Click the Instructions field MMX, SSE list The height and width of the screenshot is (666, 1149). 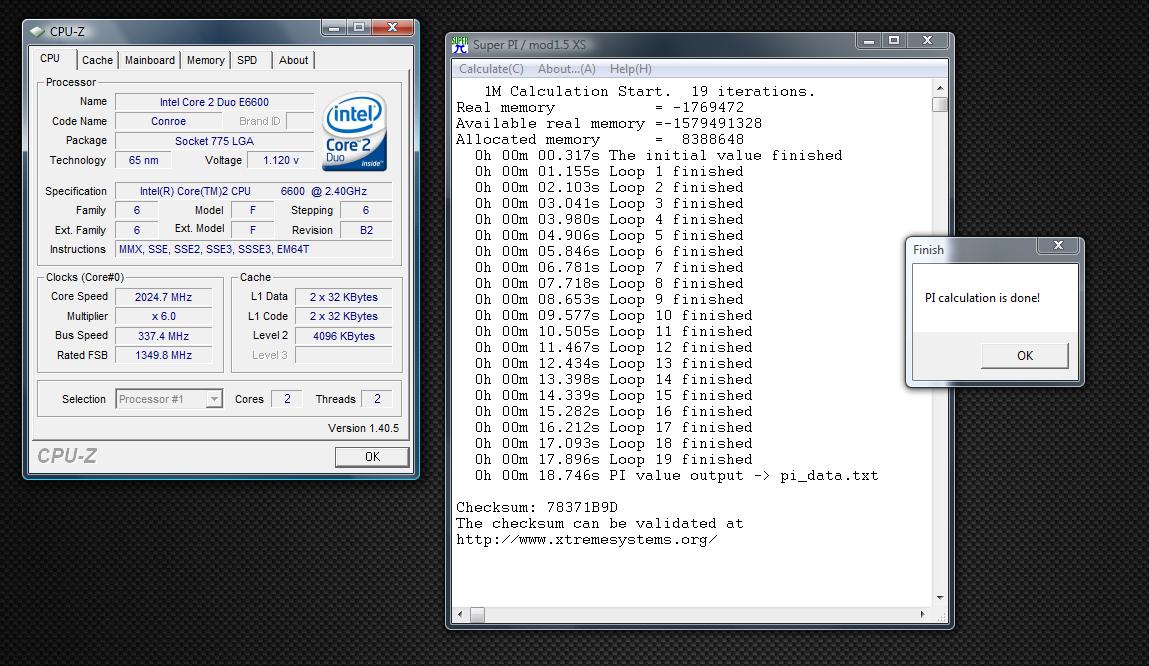pos(254,249)
